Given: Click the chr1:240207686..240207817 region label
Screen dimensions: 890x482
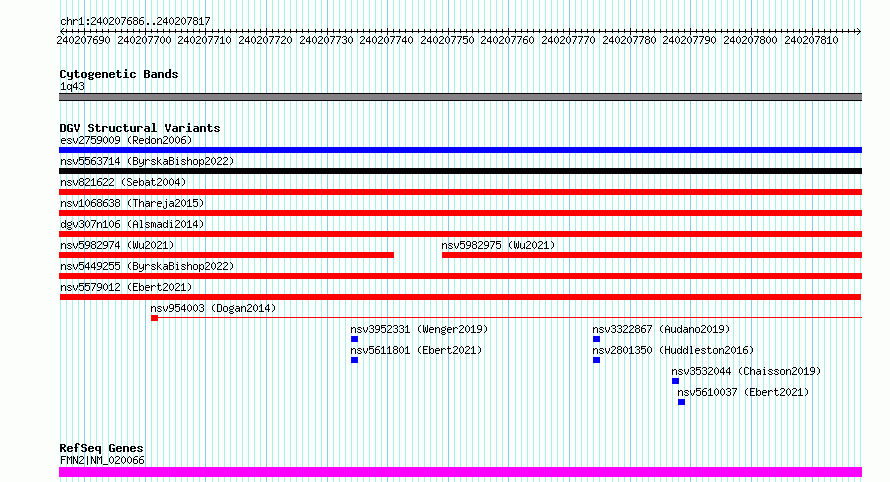Looking at the screenshot, I should coord(135,21).
